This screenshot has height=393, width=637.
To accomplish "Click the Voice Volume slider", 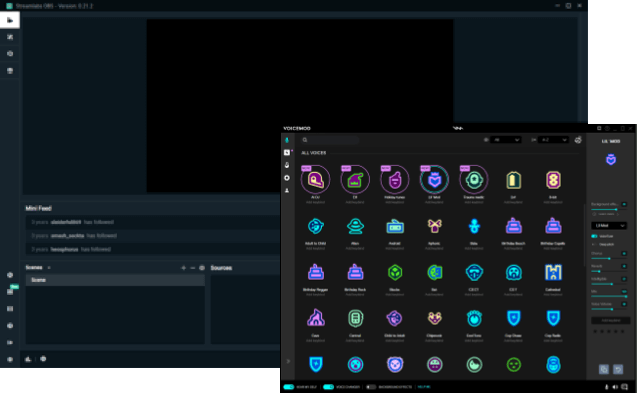I will tap(608, 309).
